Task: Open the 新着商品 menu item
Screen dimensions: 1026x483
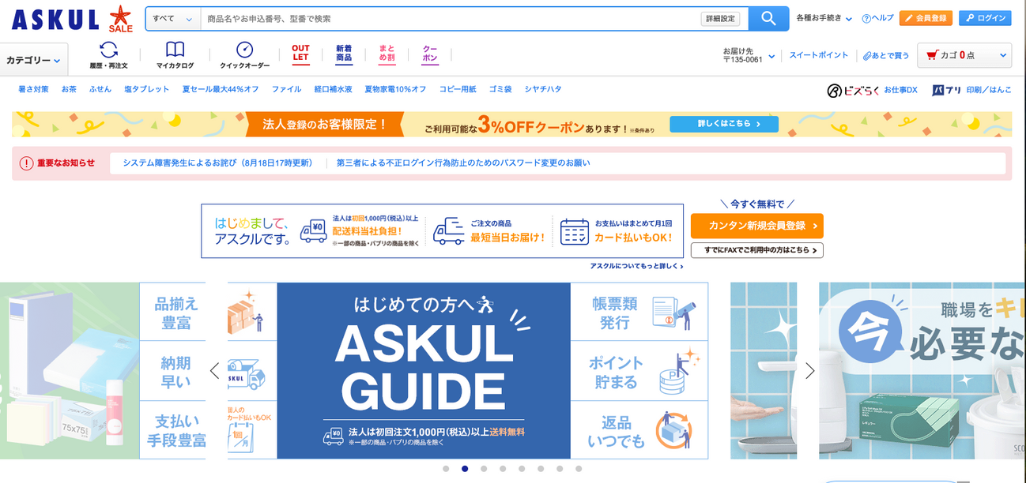Action: [343, 53]
